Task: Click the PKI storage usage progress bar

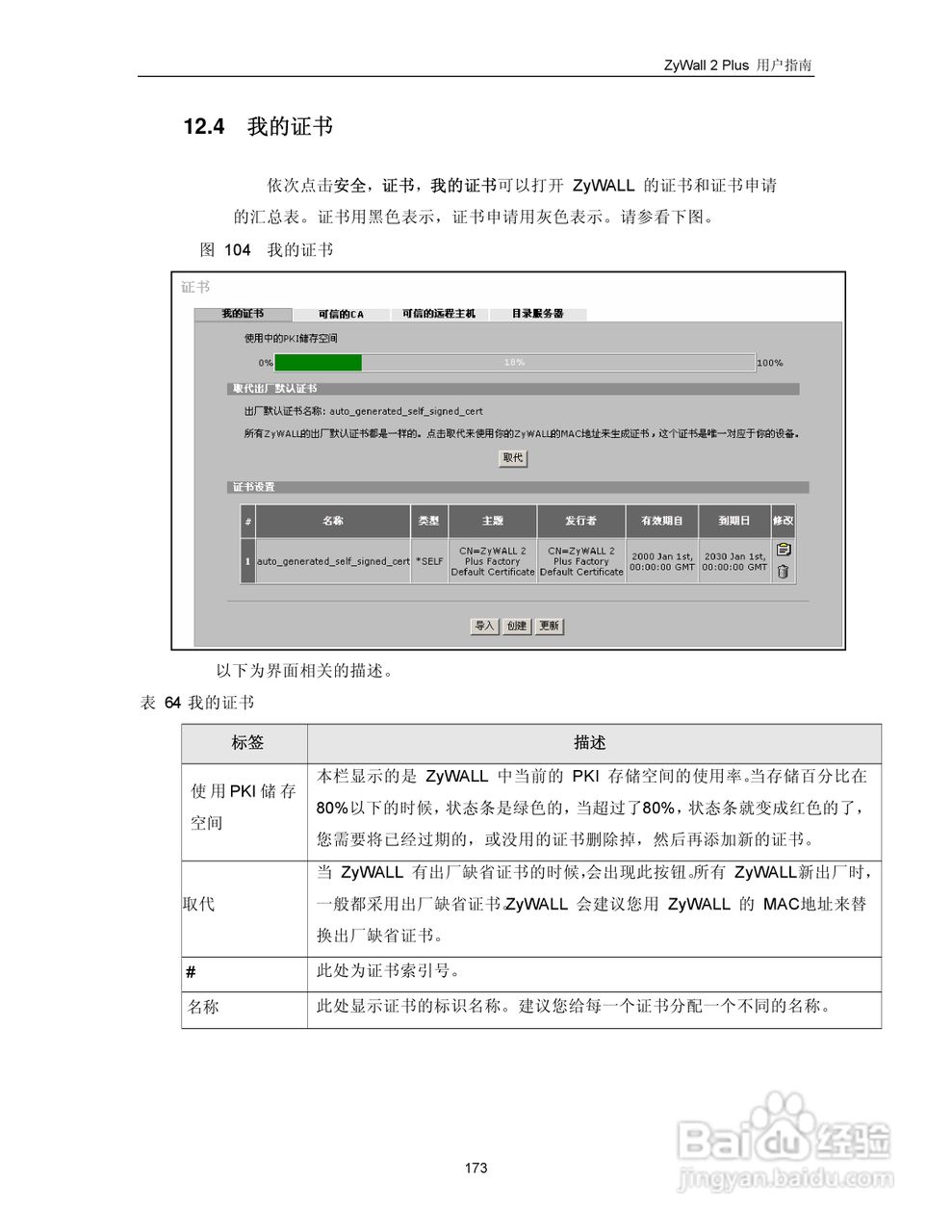Action: pos(514,363)
